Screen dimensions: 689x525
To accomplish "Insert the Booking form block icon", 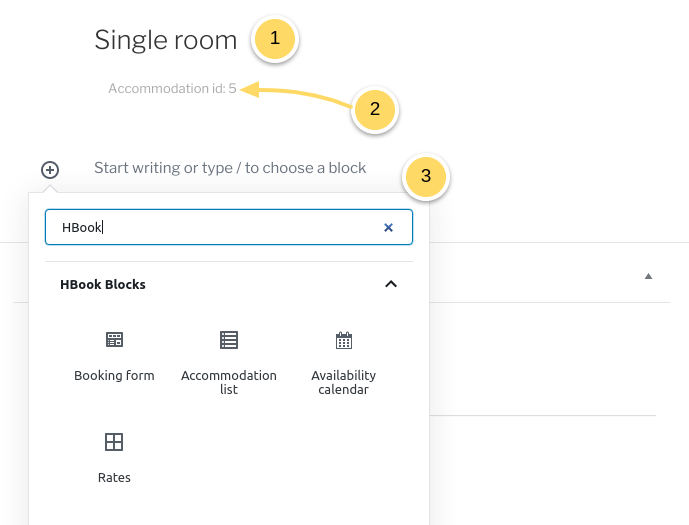I will [x=114, y=340].
